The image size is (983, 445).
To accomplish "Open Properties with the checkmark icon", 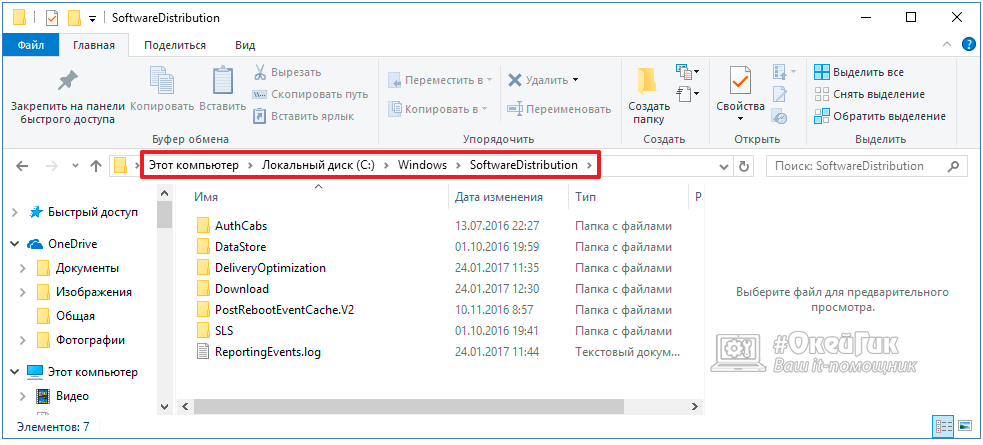I will coord(740,80).
